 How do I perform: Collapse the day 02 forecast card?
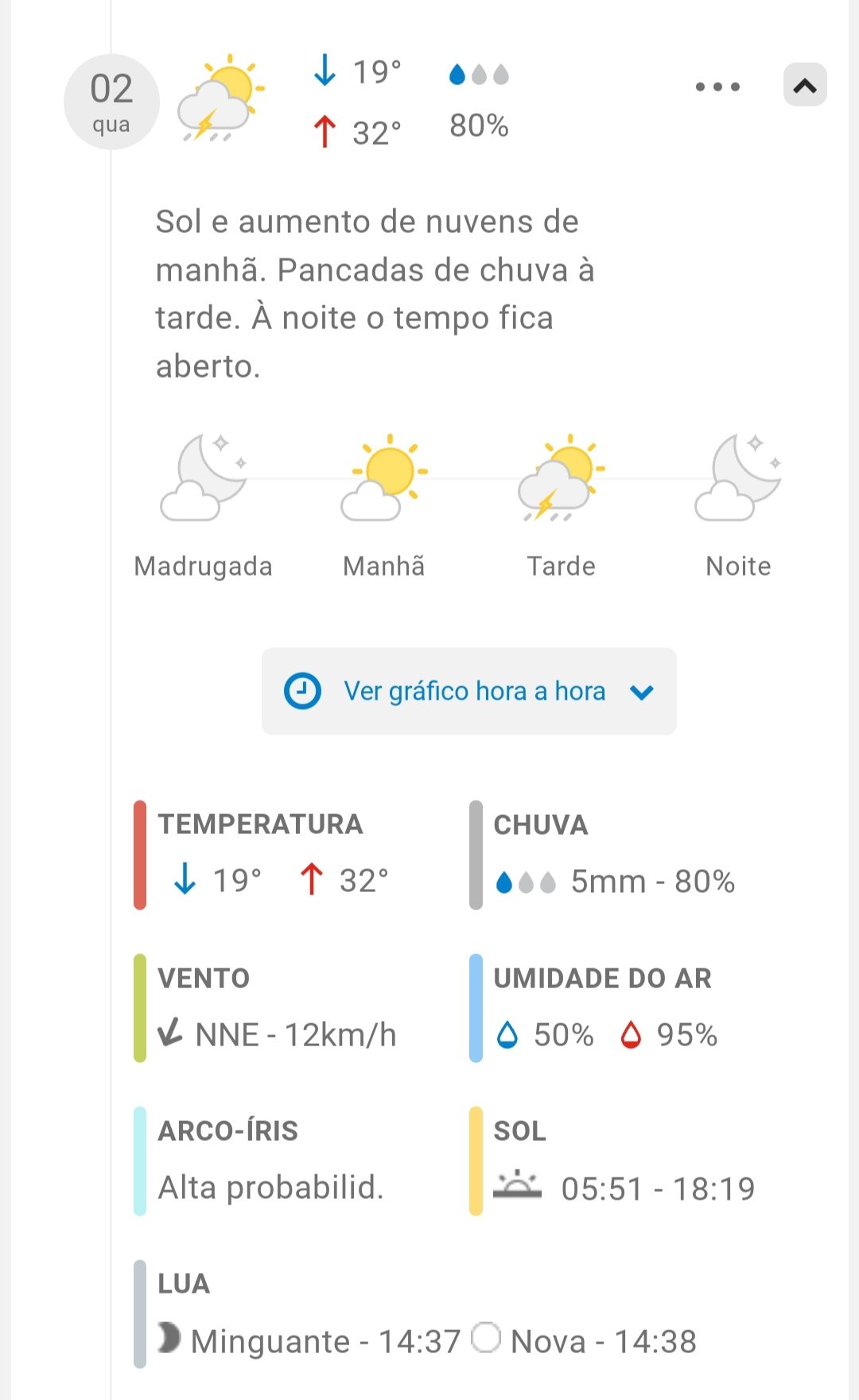(805, 85)
